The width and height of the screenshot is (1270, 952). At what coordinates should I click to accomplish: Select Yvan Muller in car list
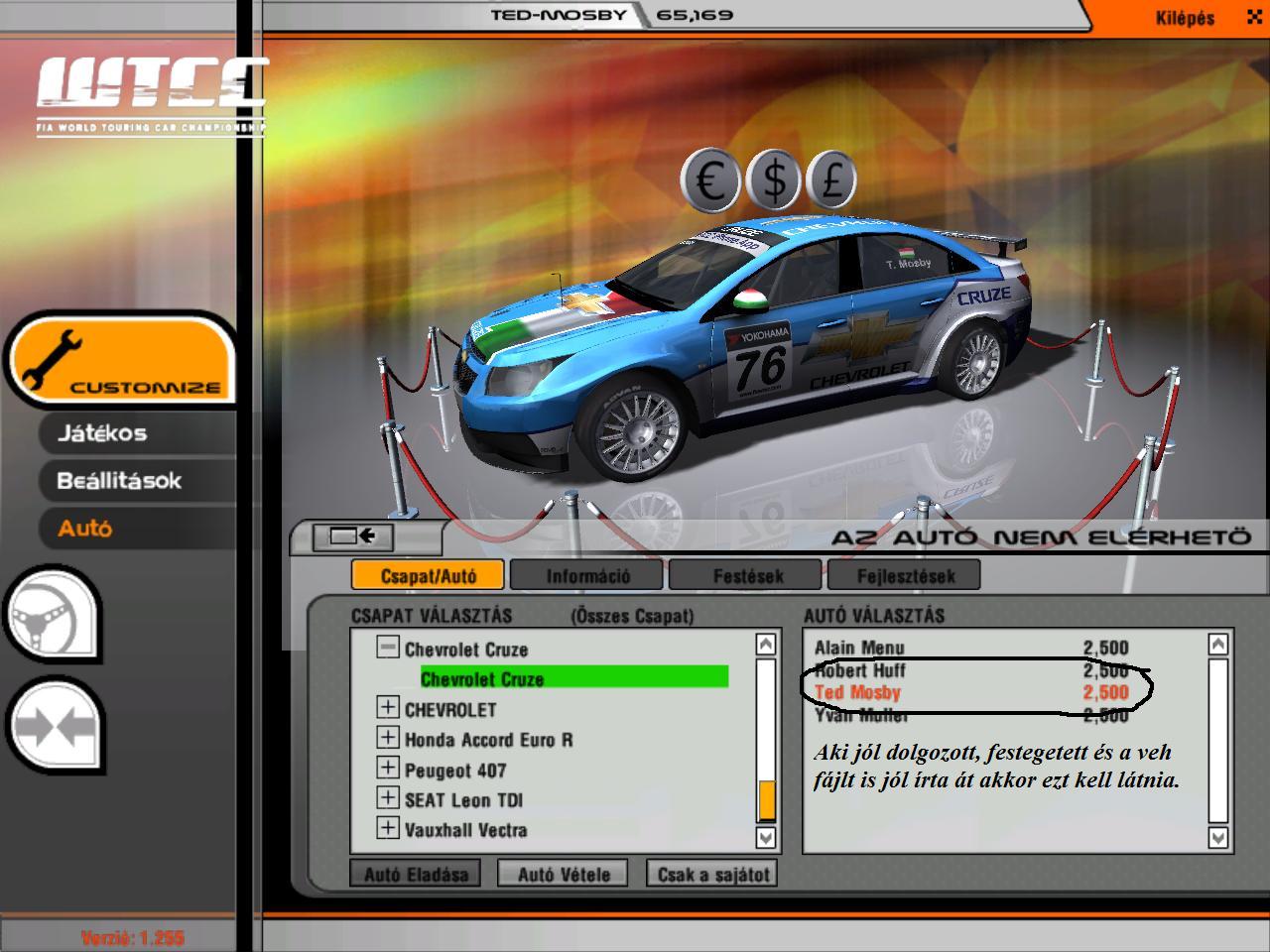coord(972,715)
